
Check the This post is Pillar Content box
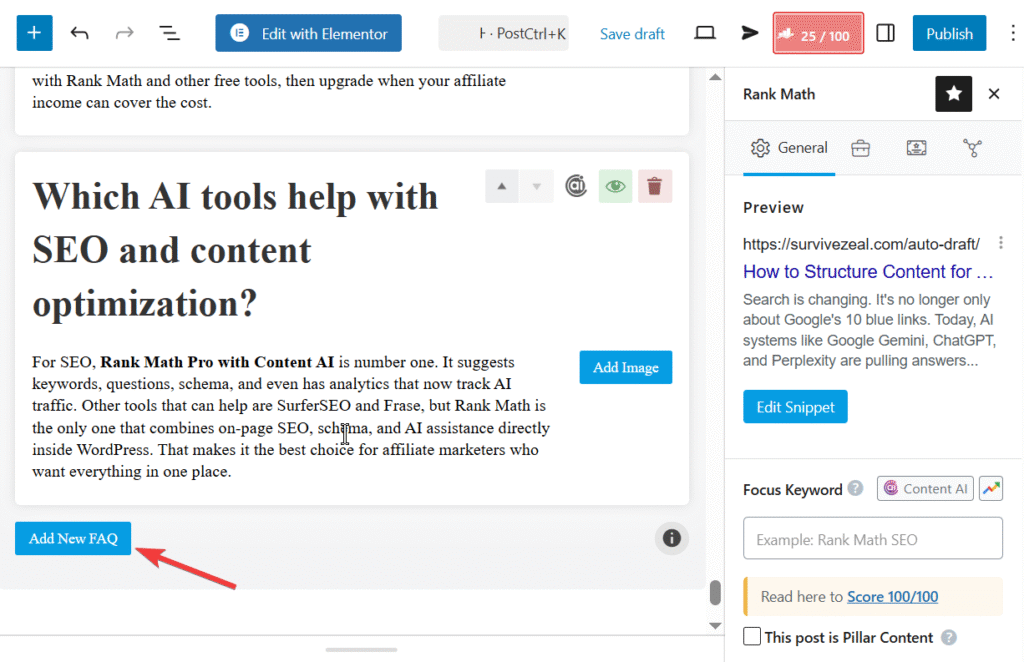[x=752, y=637]
